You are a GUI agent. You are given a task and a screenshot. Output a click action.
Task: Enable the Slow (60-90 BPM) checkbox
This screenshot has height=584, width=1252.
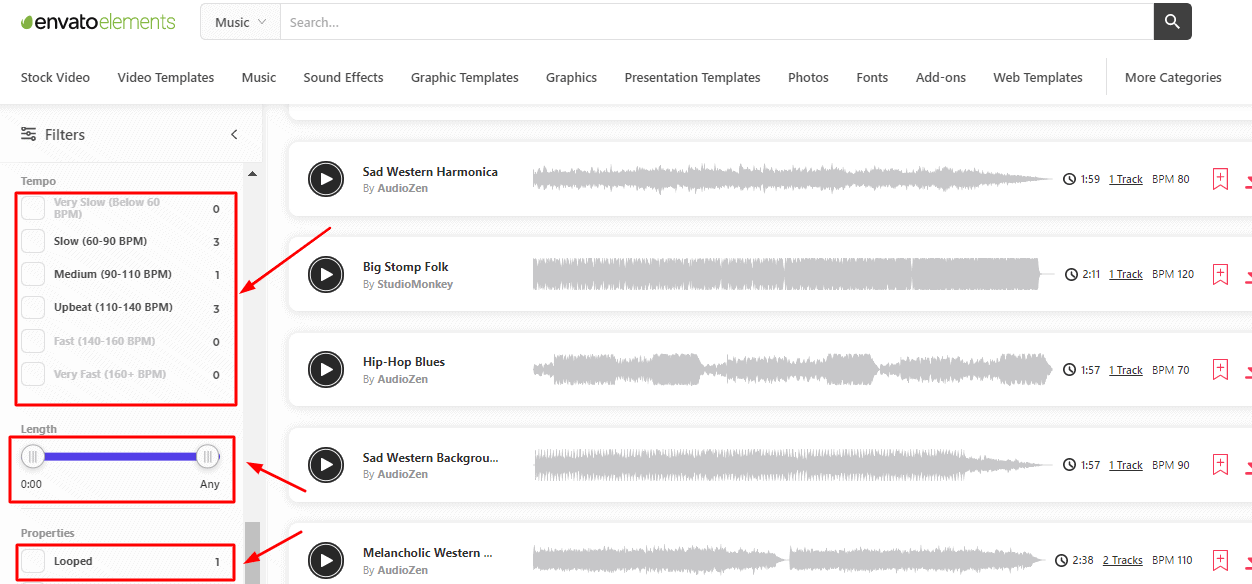click(x=33, y=241)
